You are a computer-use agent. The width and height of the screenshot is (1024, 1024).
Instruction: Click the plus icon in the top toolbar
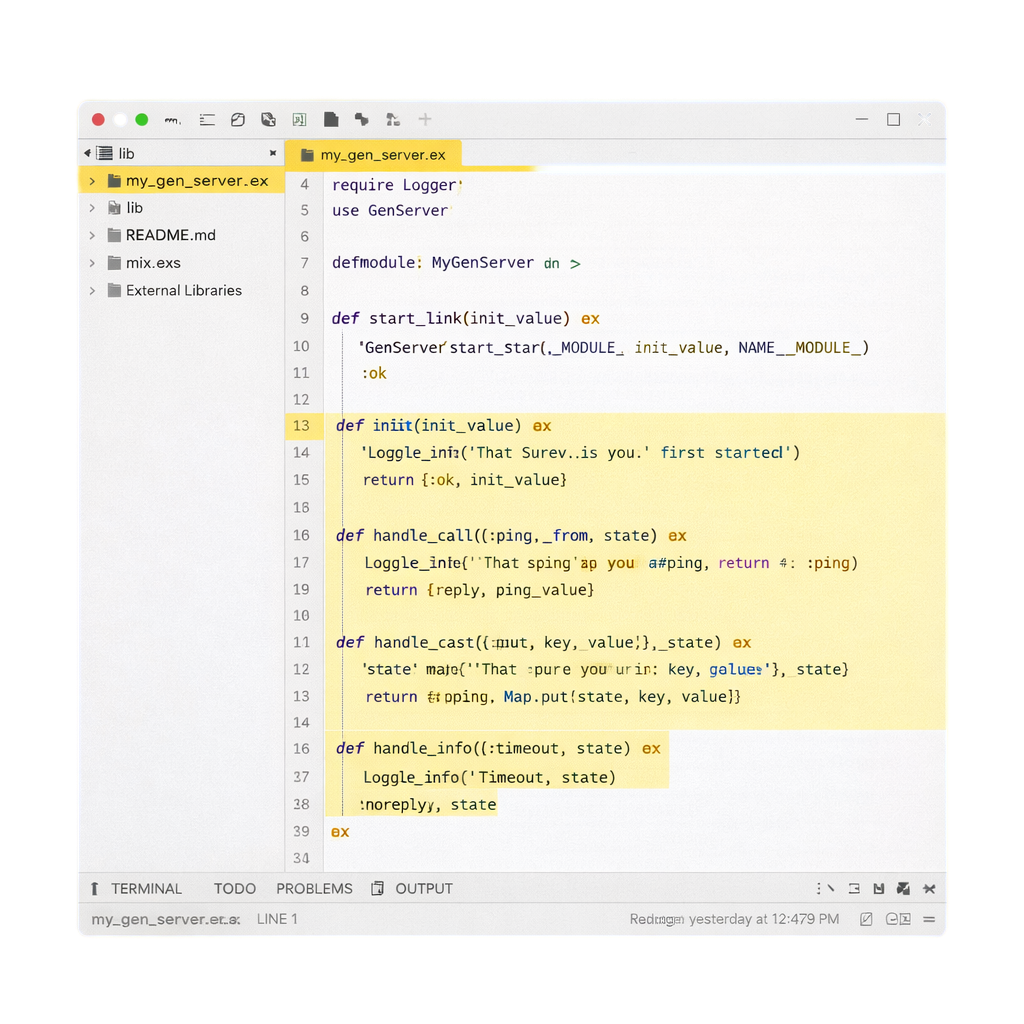point(425,119)
